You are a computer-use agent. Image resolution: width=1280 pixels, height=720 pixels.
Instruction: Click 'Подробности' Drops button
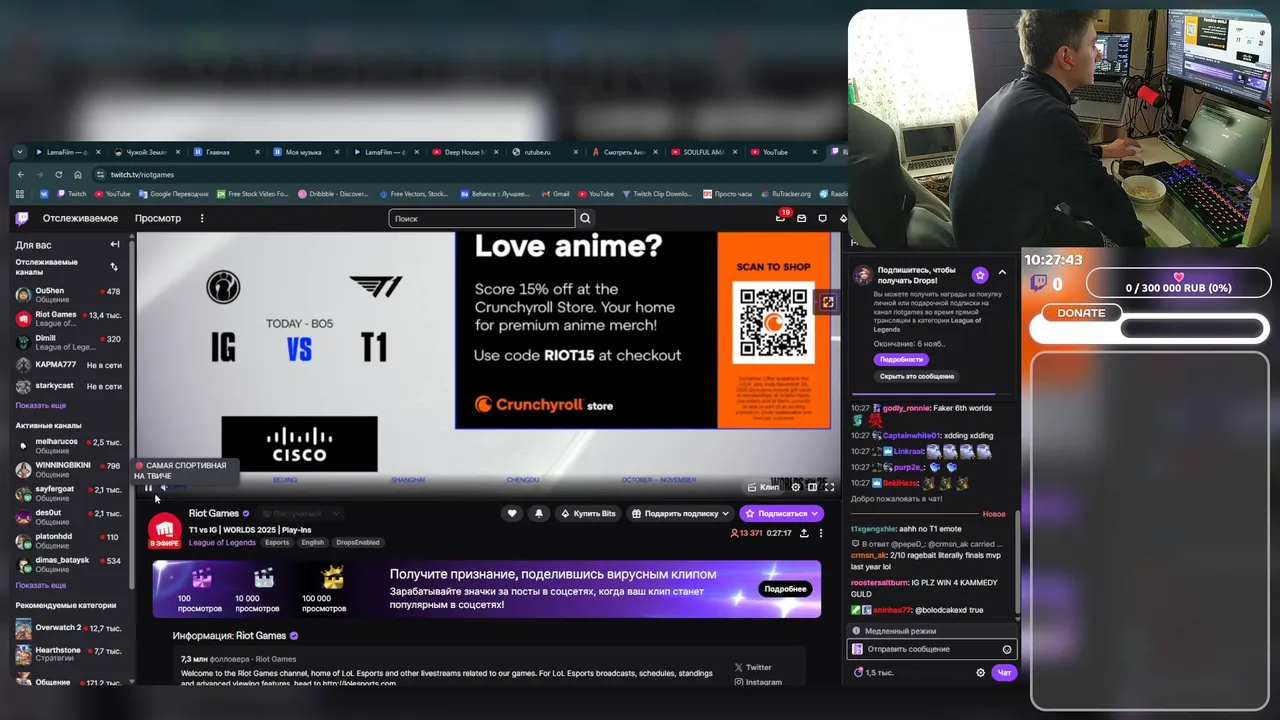coord(901,359)
